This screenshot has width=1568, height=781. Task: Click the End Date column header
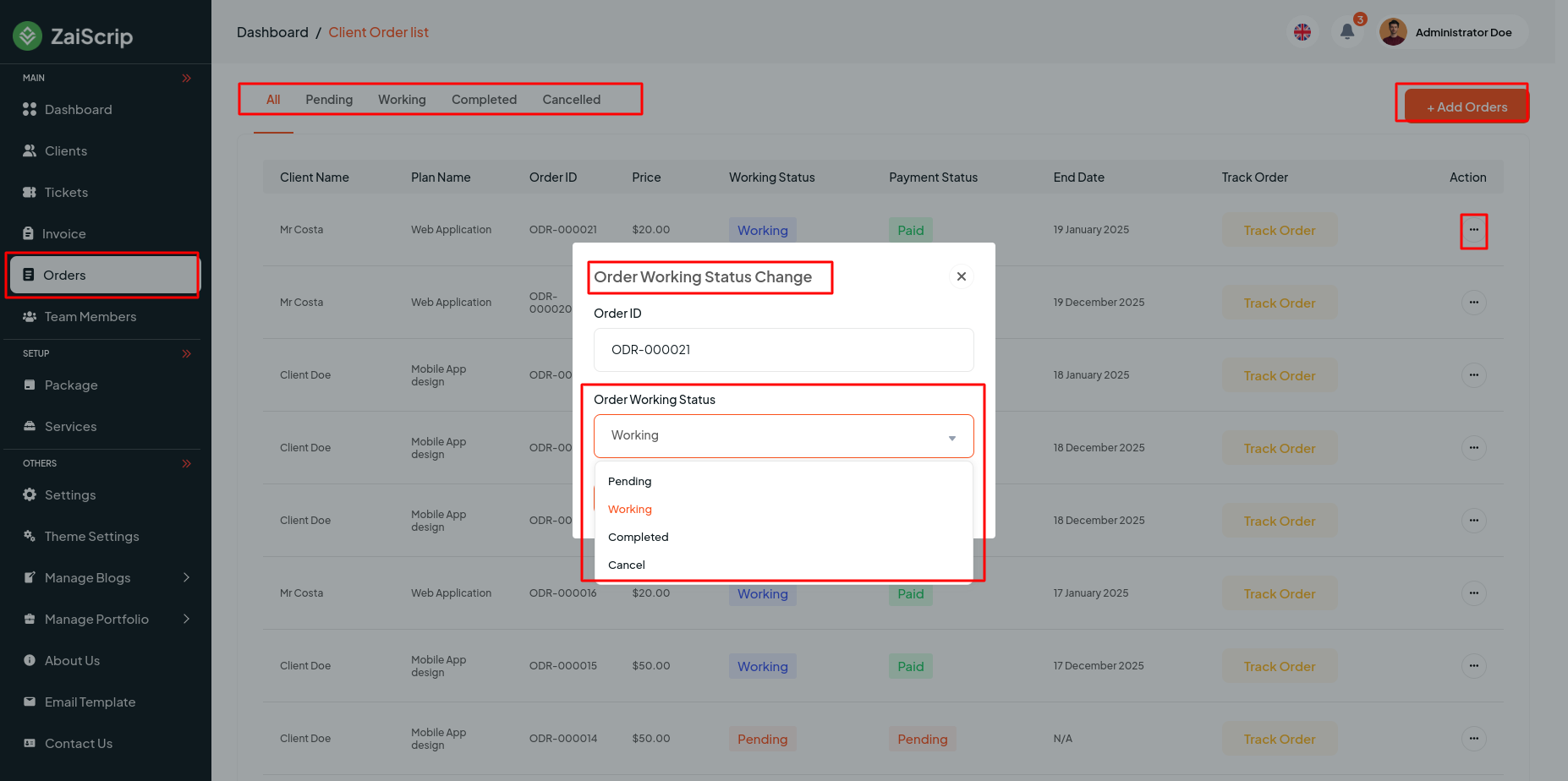click(x=1078, y=177)
